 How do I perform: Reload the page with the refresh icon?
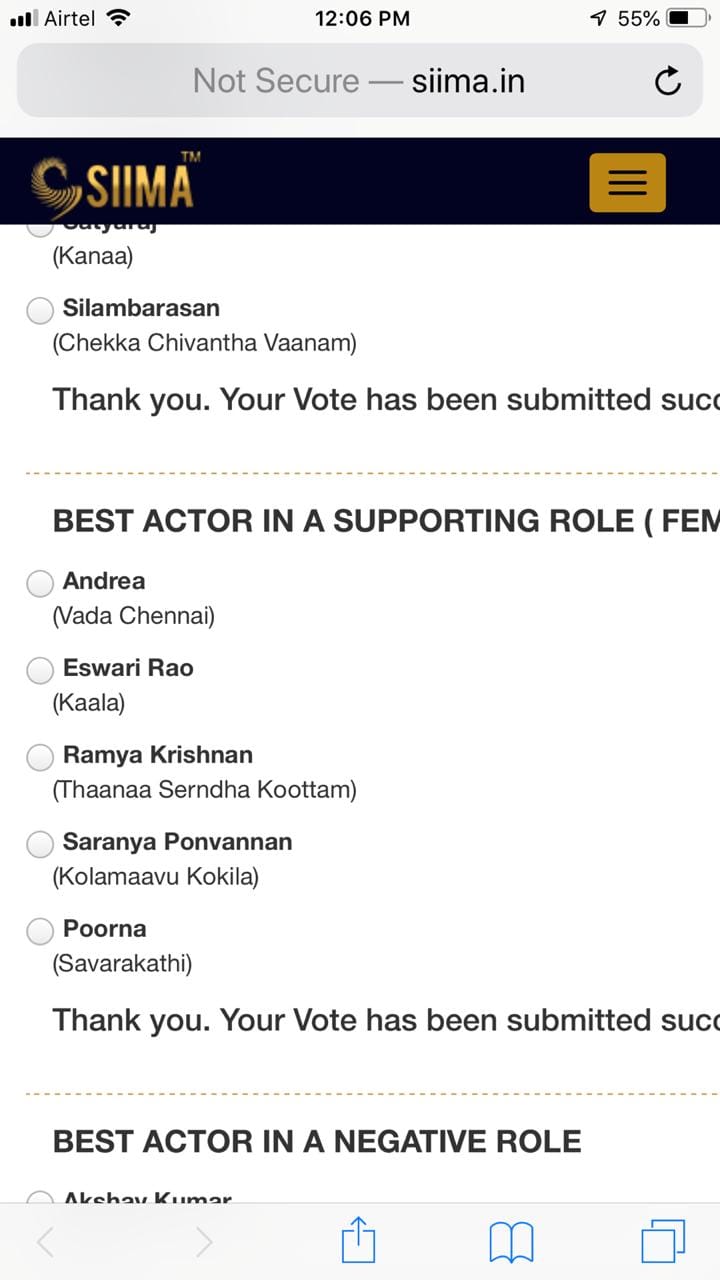(668, 81)
